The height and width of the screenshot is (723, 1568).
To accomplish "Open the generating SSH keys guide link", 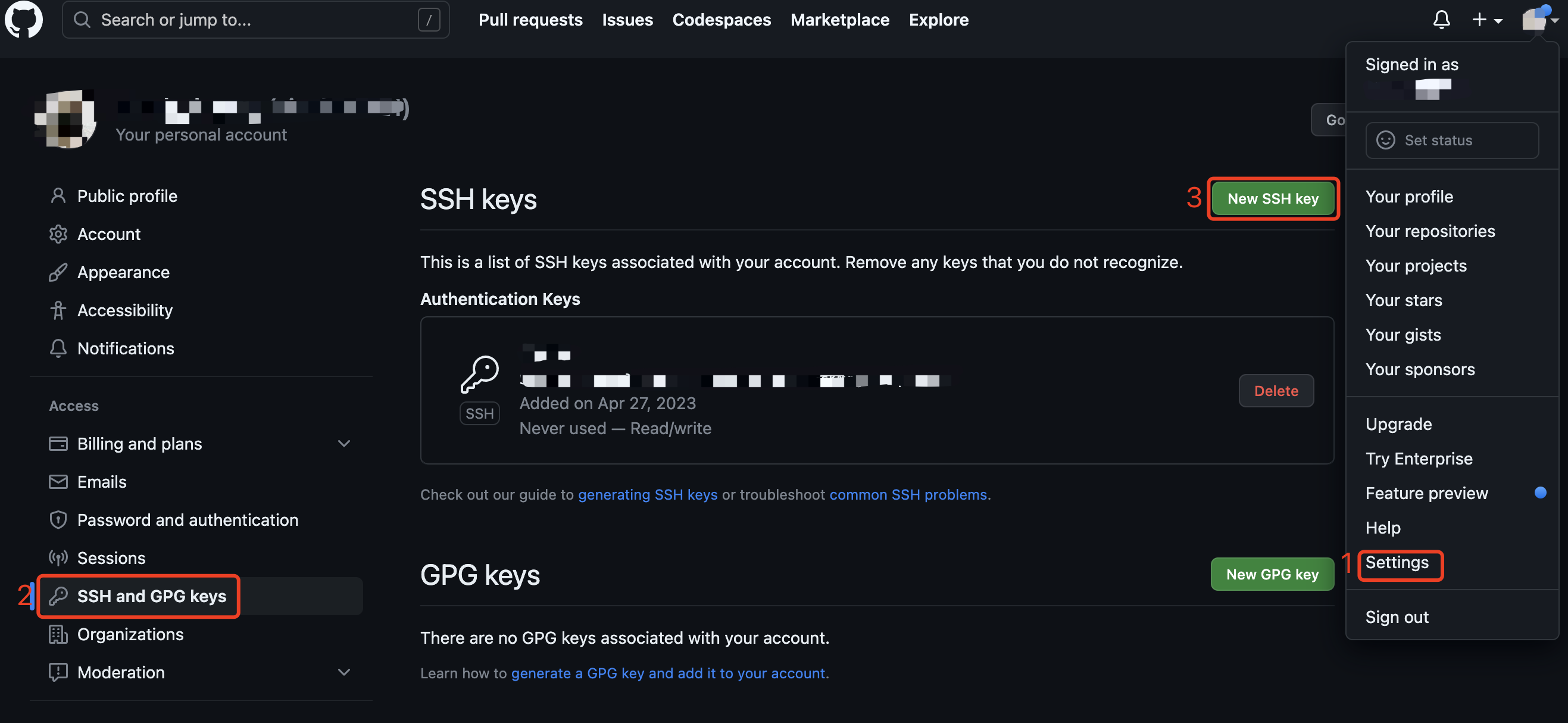I will (x=647, y=494).
